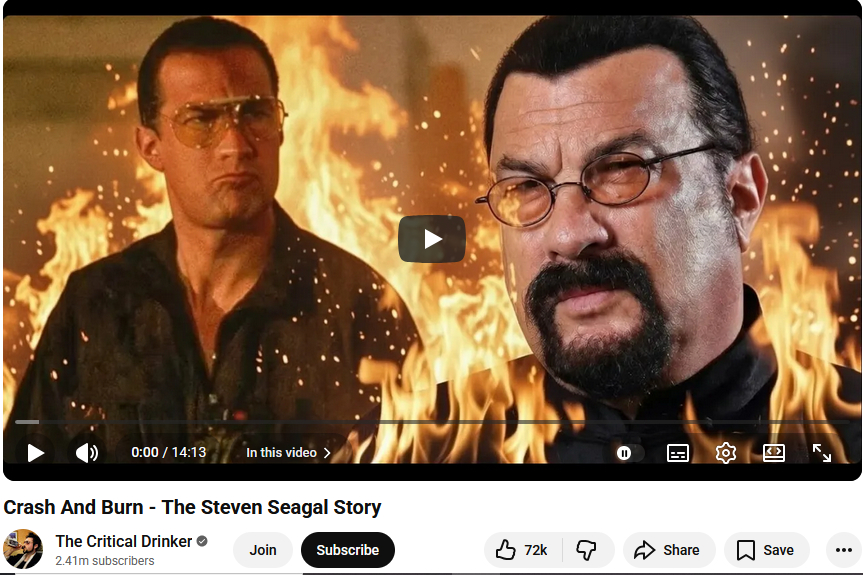Open the Share dialog
Screen dimensions: 863x575
[669, 550]
